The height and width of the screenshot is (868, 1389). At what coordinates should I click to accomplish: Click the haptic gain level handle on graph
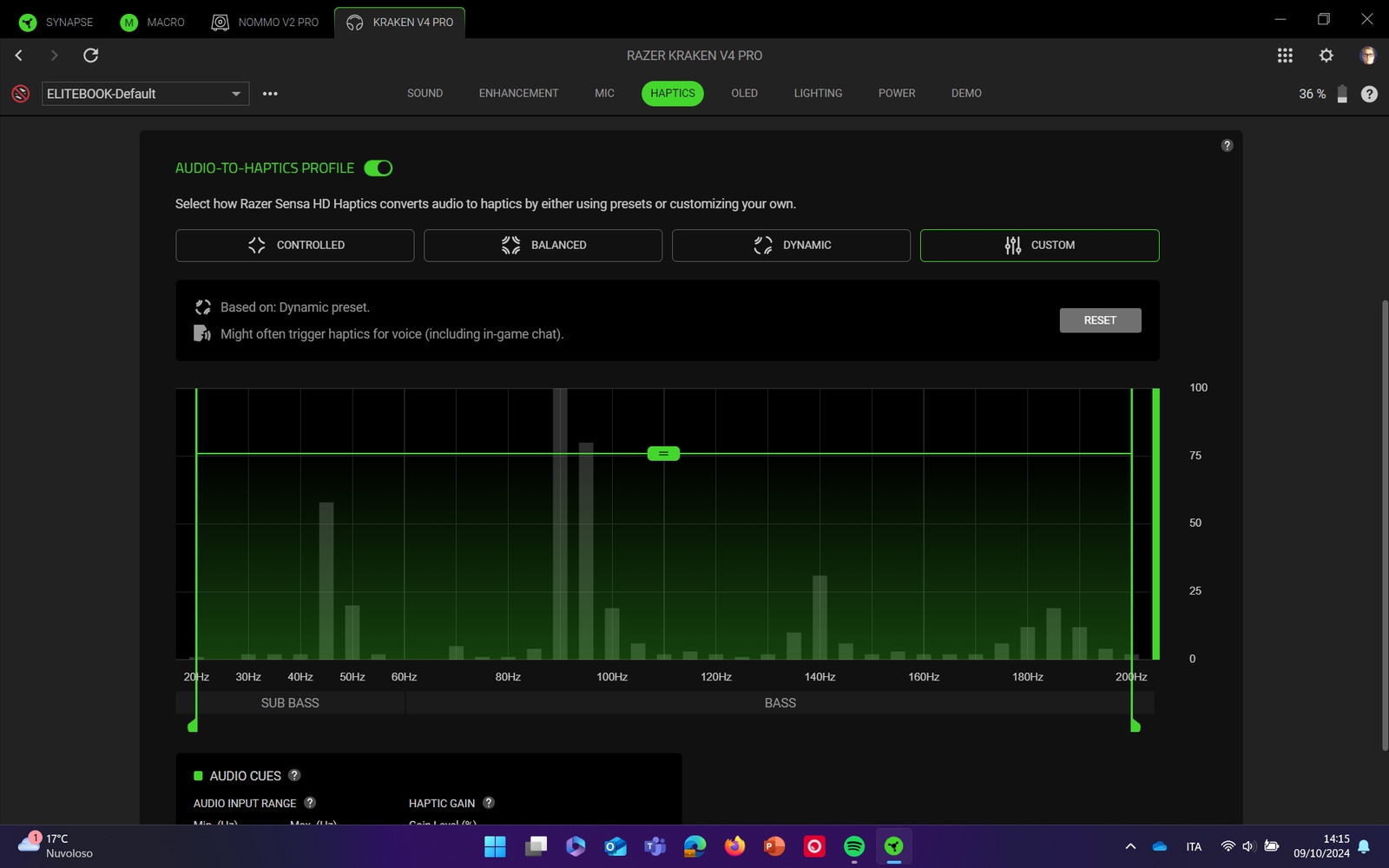point(663,454)
